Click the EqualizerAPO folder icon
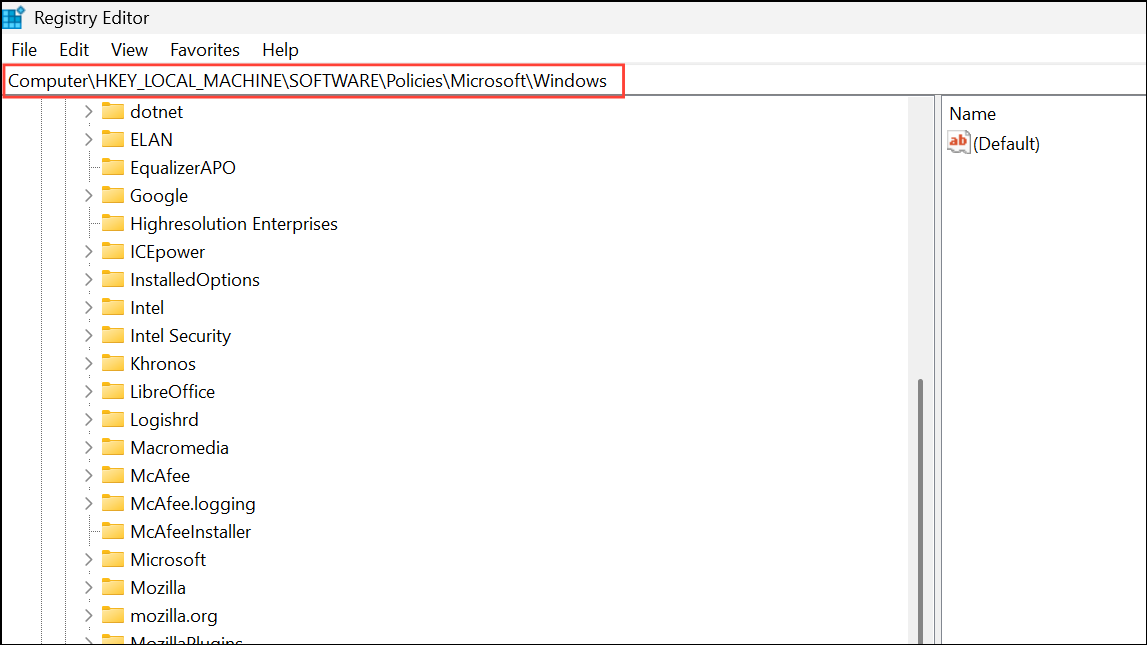The height and width of the screenshot is (645, 1147). (x=113, y=167)
